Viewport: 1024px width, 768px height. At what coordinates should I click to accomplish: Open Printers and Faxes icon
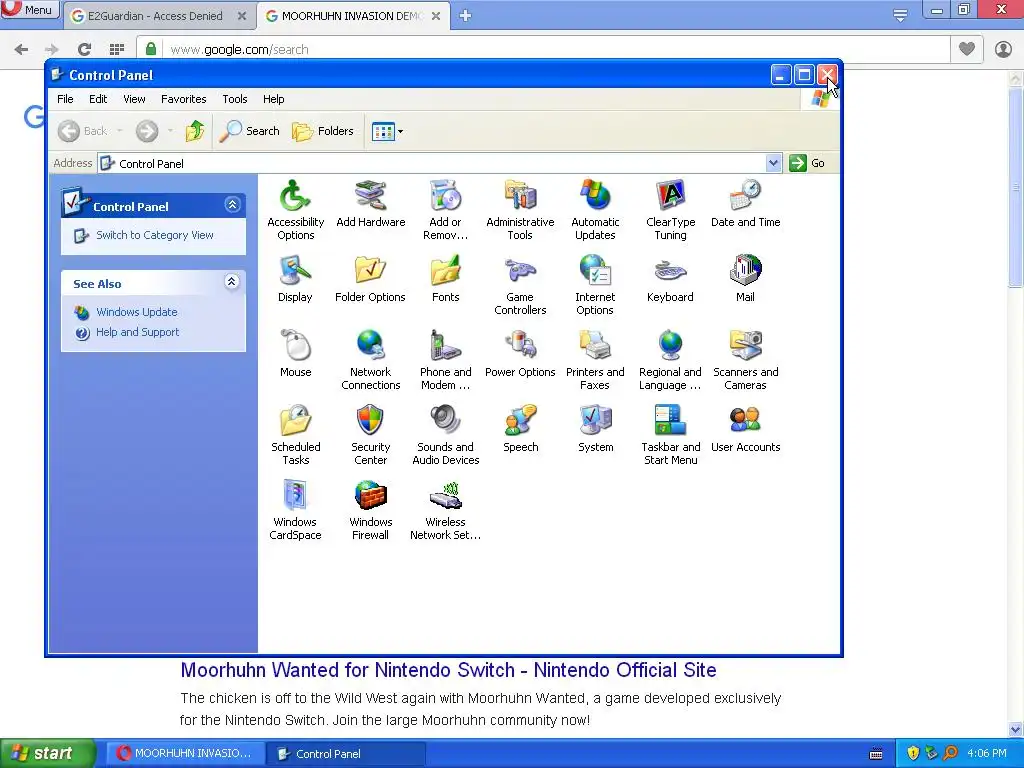pos(595,360)
